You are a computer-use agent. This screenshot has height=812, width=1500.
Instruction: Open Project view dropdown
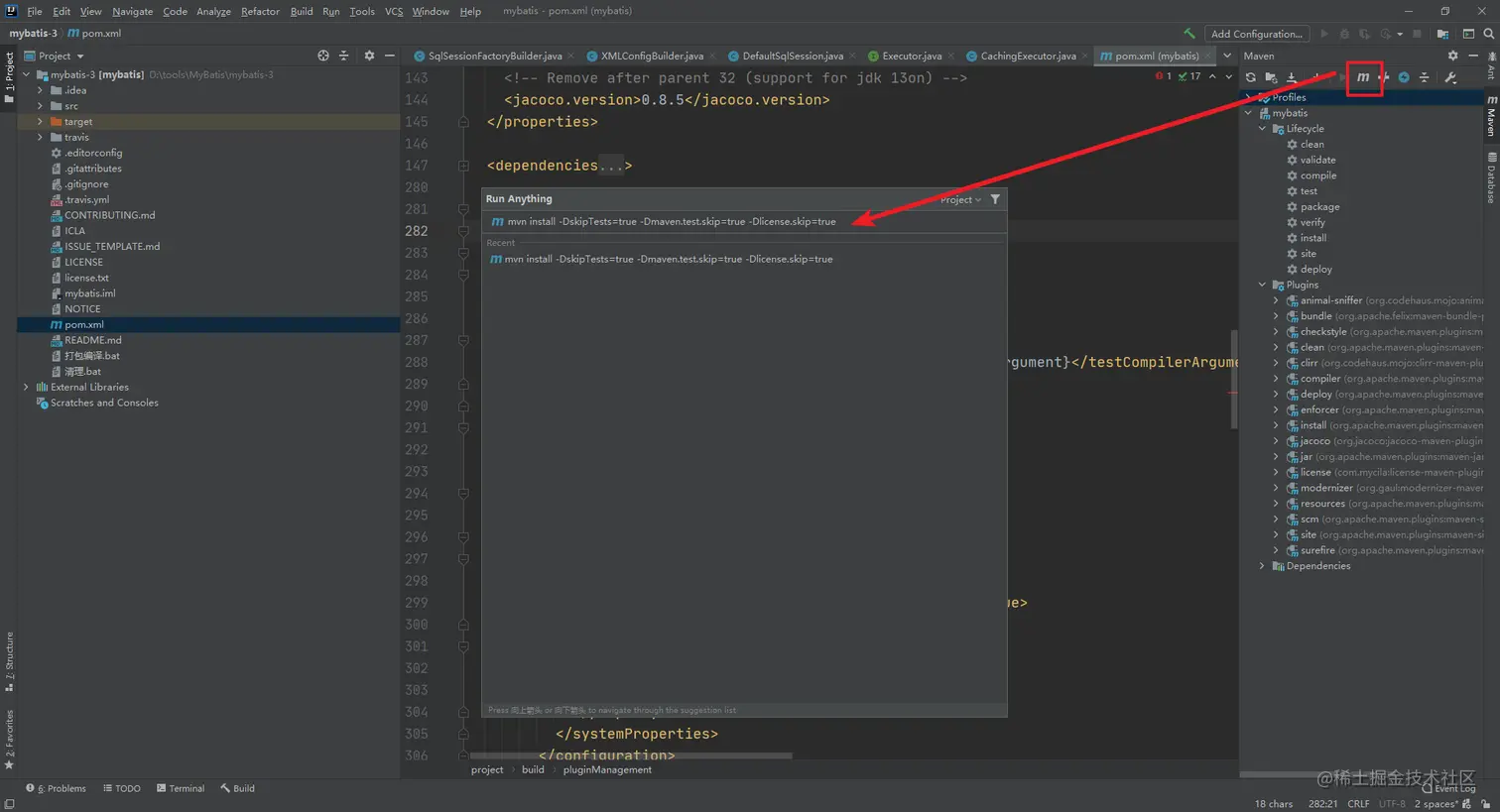click(x=56, y=56)
